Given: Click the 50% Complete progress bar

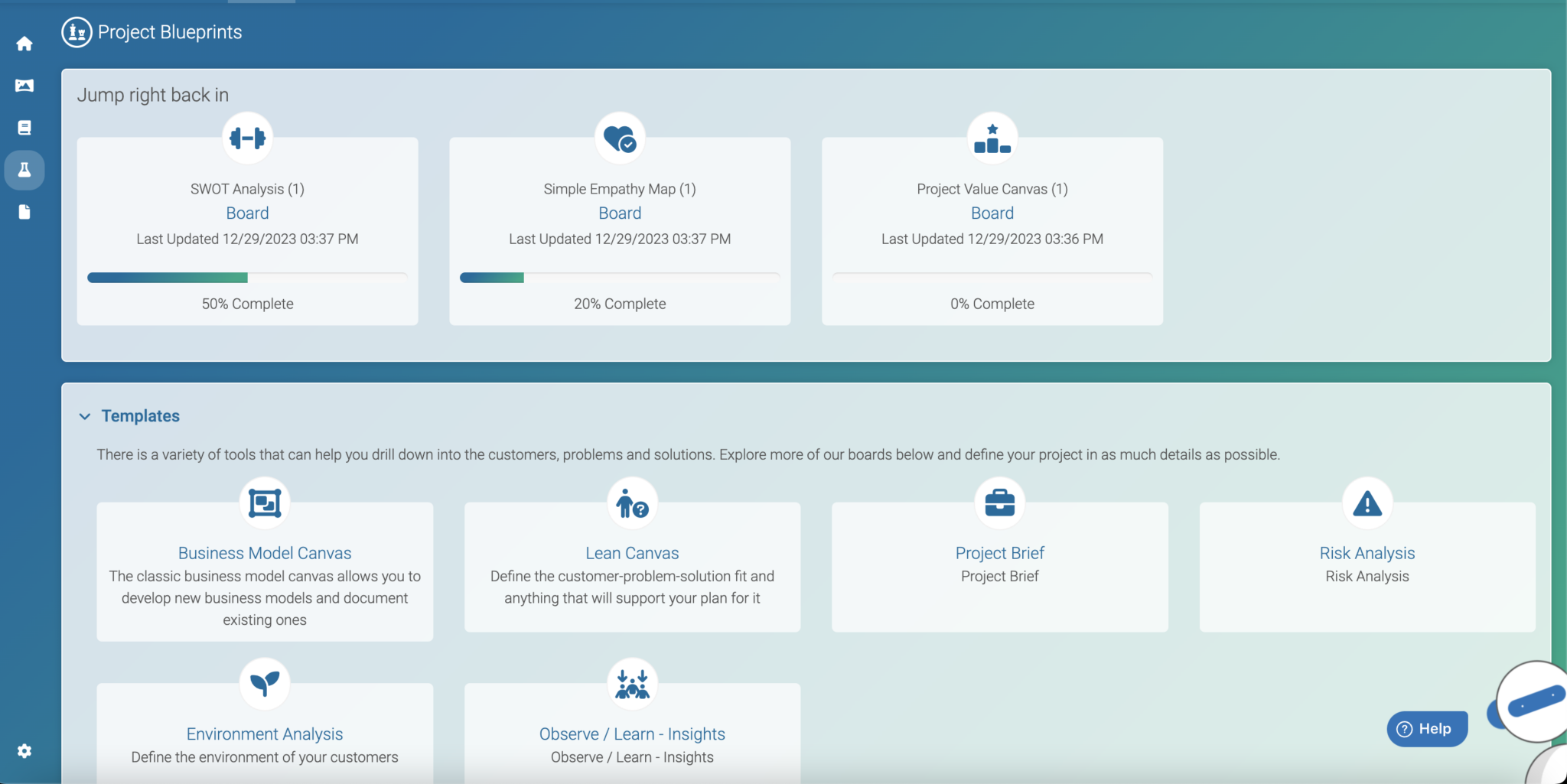Looking at the screenshot, I should 247,277.
